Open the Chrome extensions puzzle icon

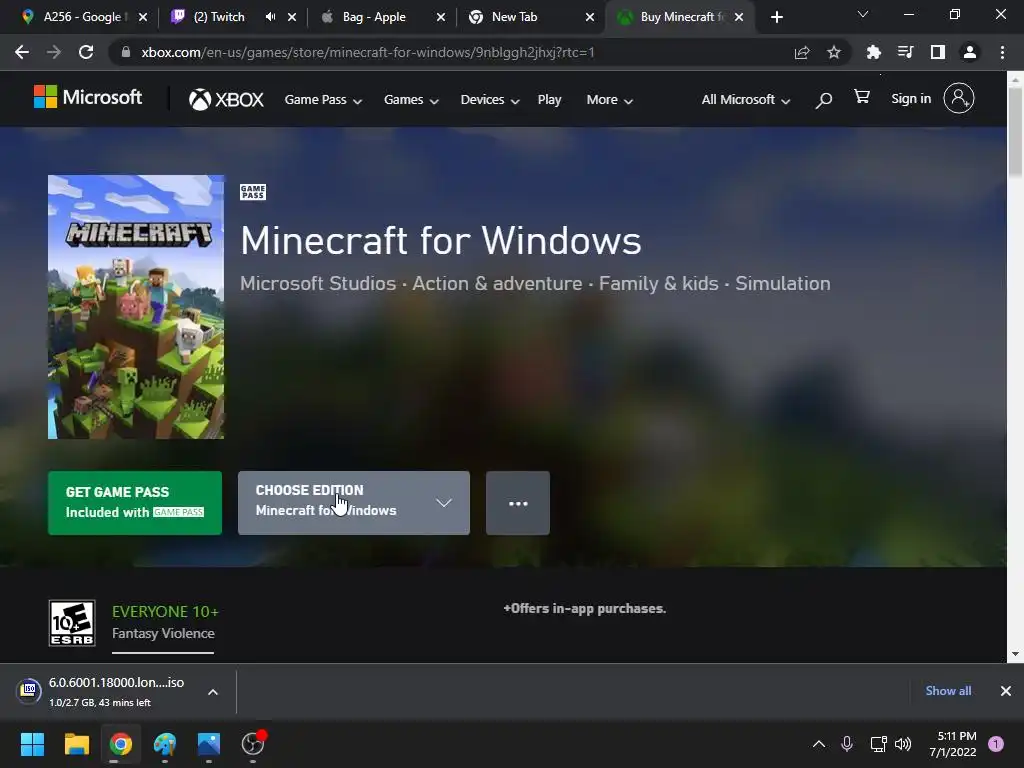(874, 52)
